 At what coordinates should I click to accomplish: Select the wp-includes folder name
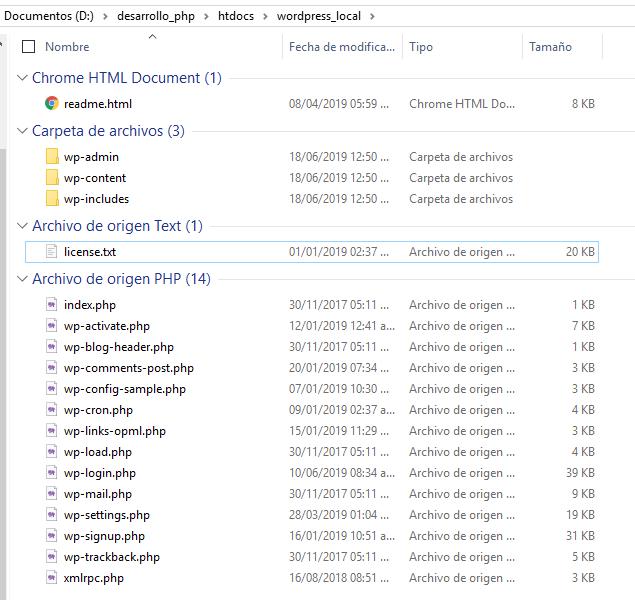click(96, 199)
